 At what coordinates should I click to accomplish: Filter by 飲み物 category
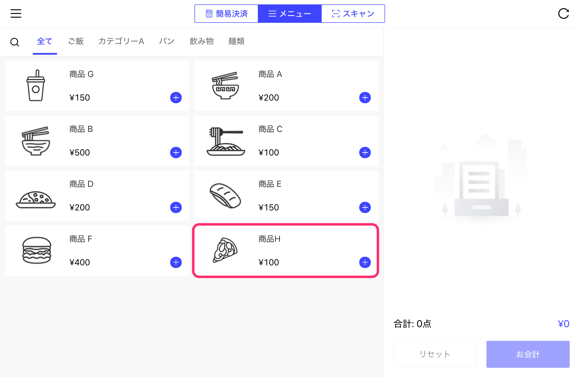(202, 41)
